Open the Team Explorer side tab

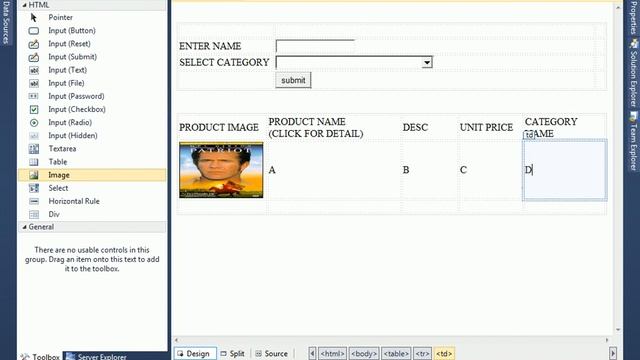tap(633, 141)
